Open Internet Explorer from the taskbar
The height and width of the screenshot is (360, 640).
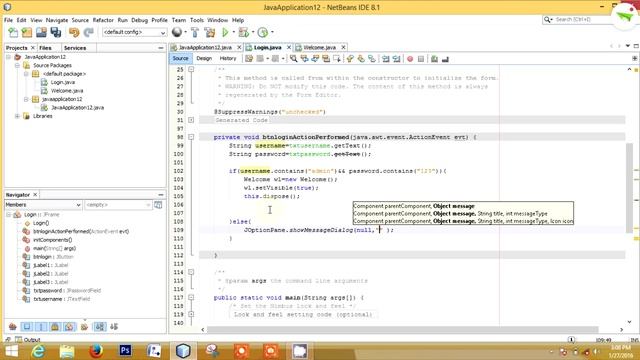pyautogui.click(x=38, y=351)
